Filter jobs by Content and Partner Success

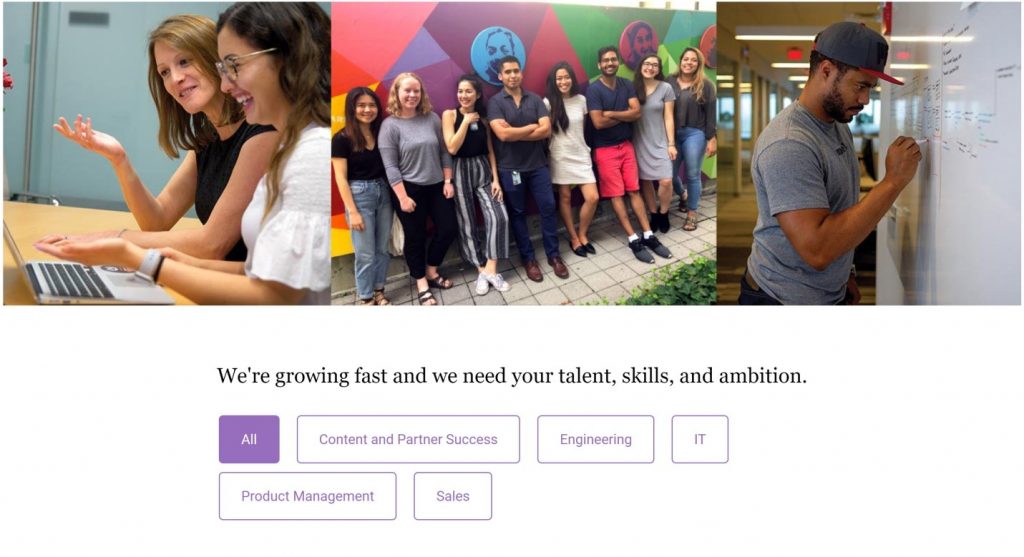408,439
